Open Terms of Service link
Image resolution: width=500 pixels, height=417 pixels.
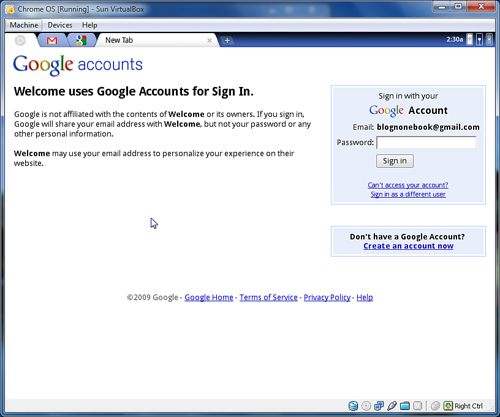268,297
